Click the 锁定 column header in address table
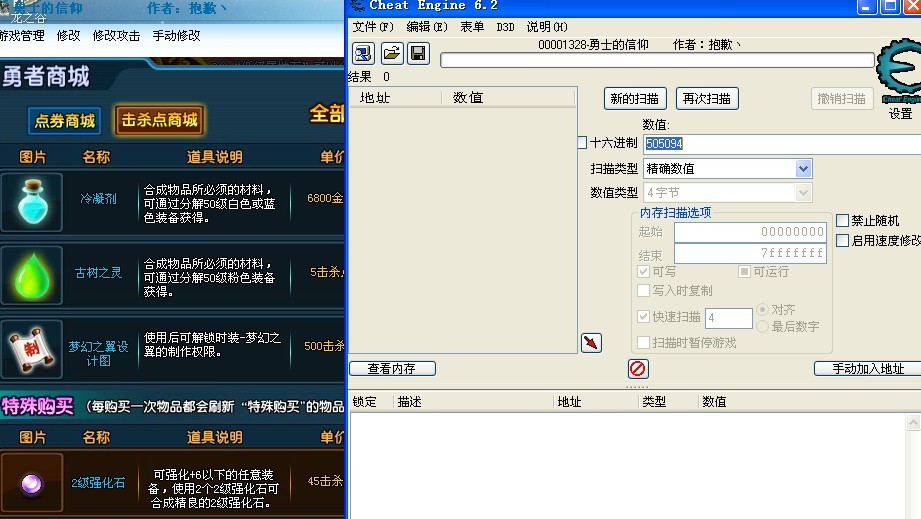The width and height of the screenshot is (921, 519). (364, 402)
